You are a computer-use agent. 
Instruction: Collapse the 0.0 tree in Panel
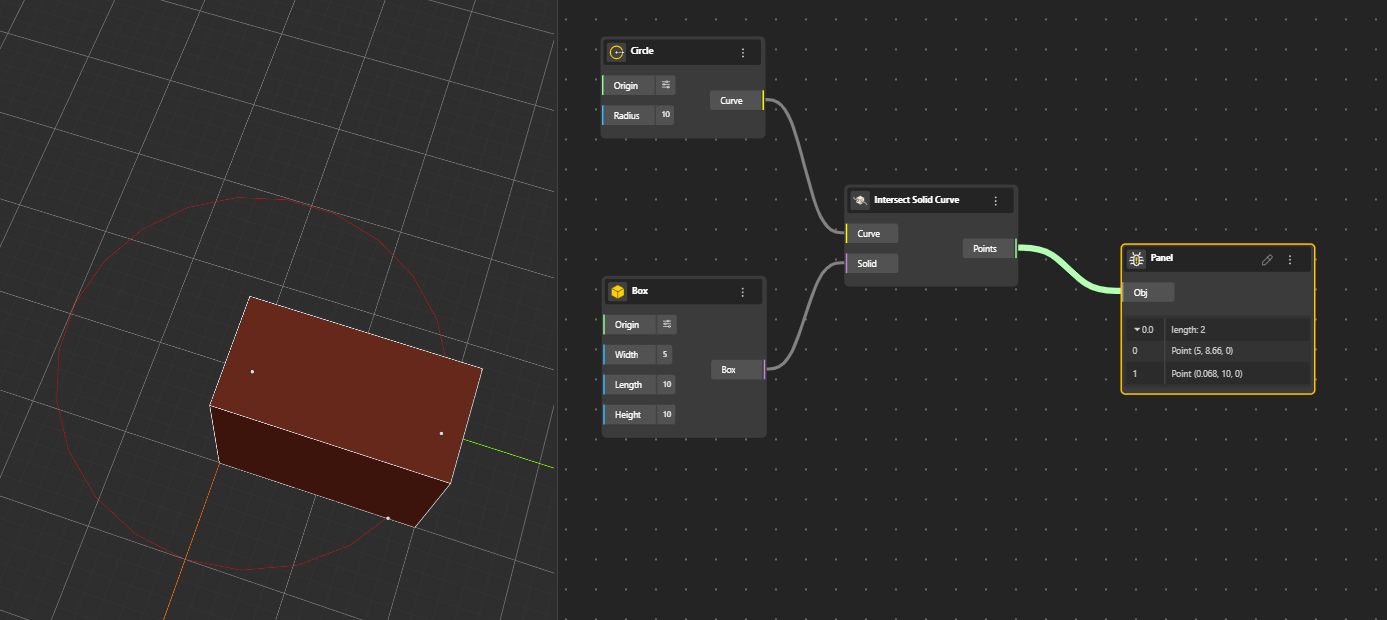tap(1137, 329)
